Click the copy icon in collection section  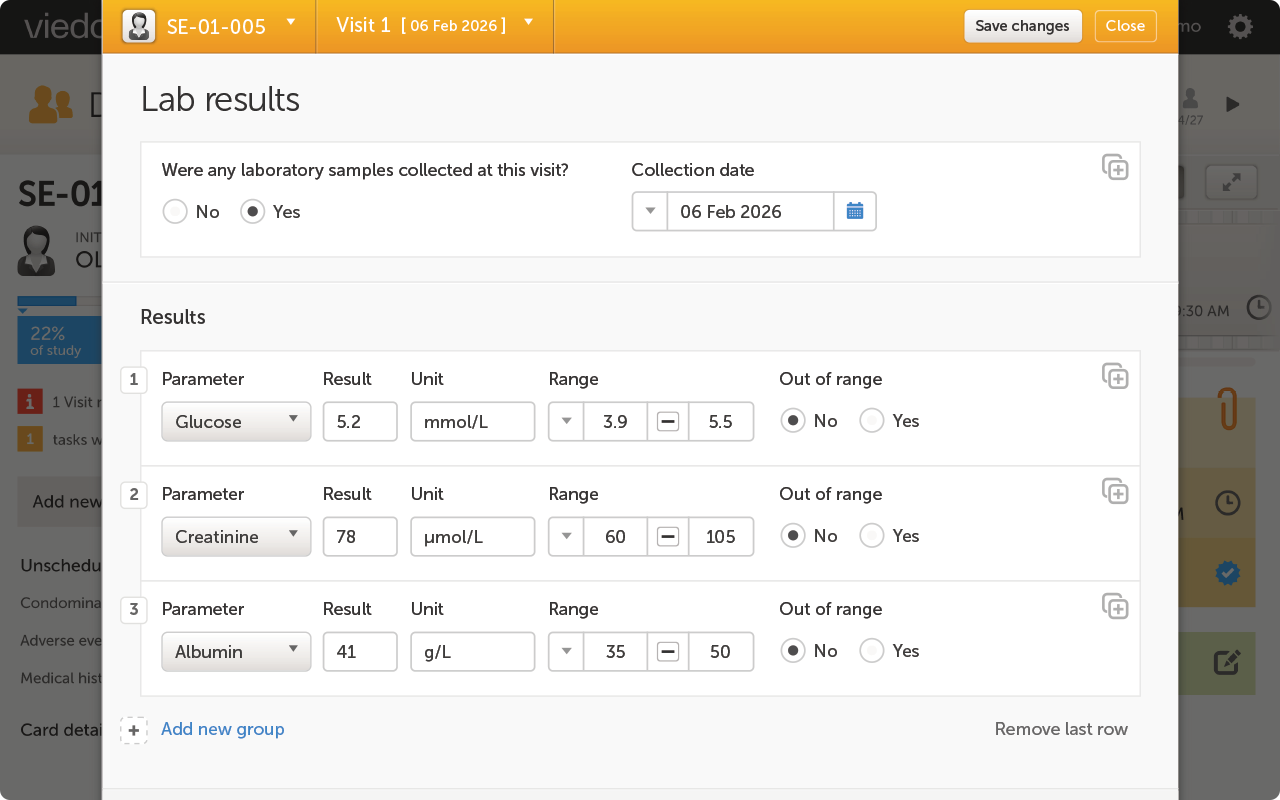pos(1115,167)
